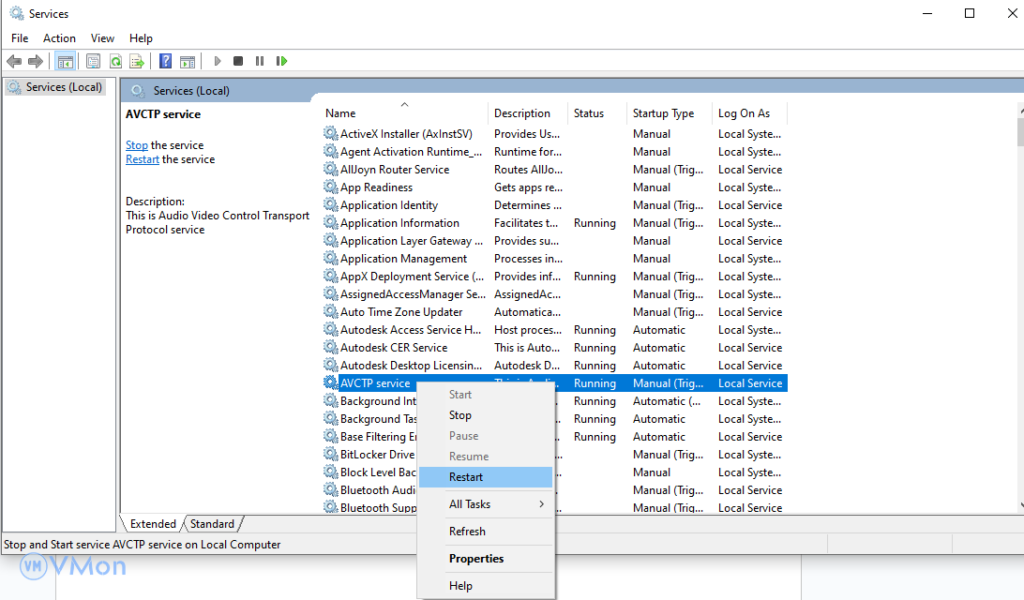The image size is (1024, 600).
Task: Sort by the Description column header
Action: point(528,113)
